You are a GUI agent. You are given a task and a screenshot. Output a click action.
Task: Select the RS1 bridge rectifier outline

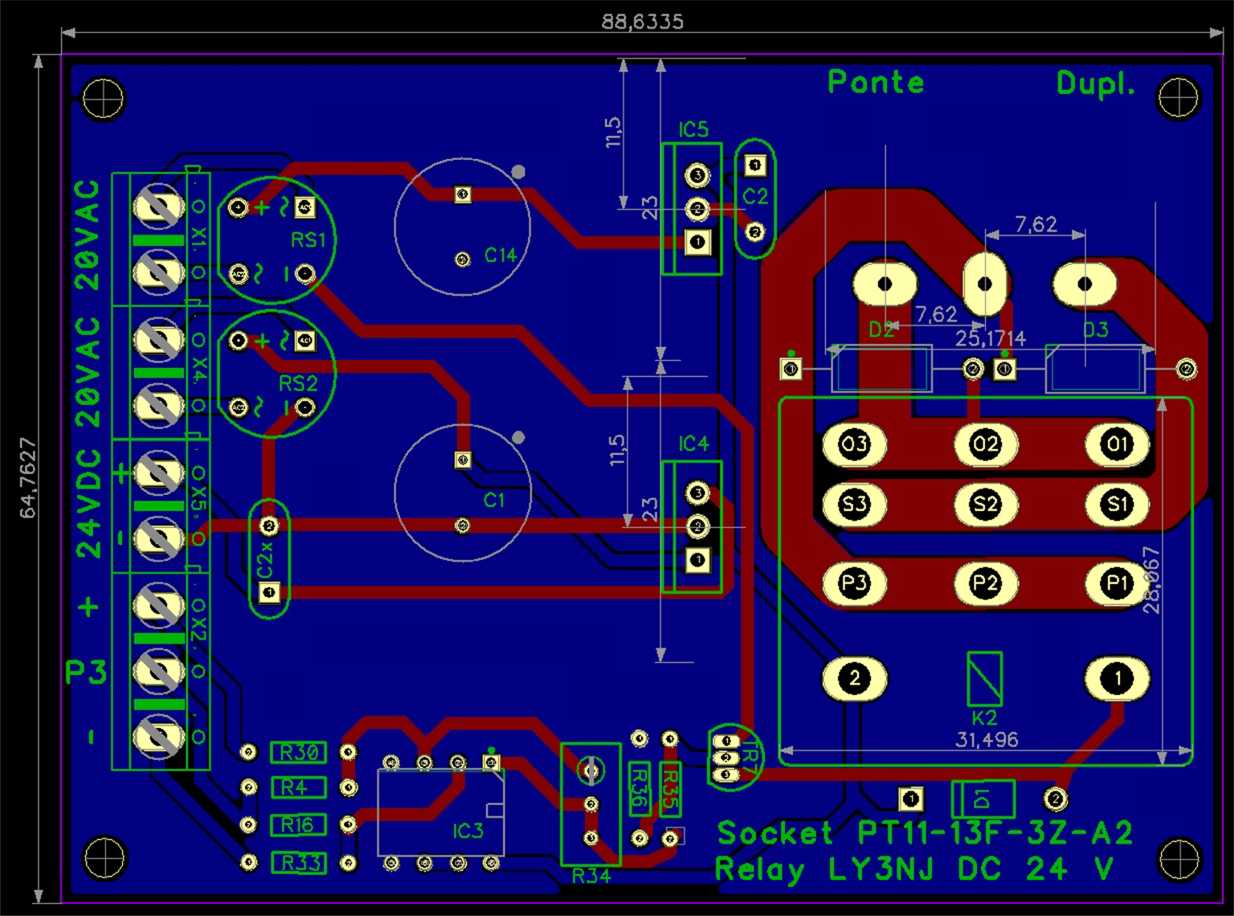pos(277,240)
